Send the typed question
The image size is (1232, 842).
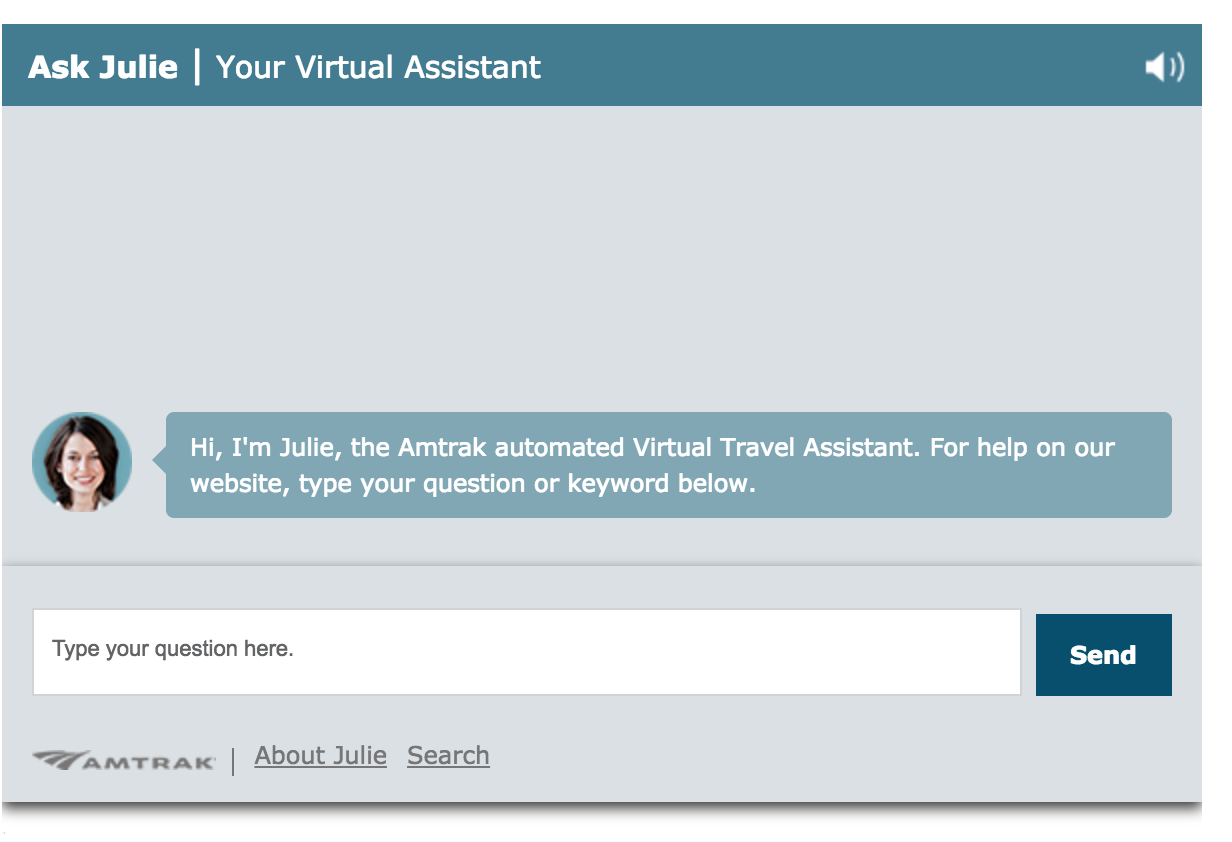point(1103,655)
